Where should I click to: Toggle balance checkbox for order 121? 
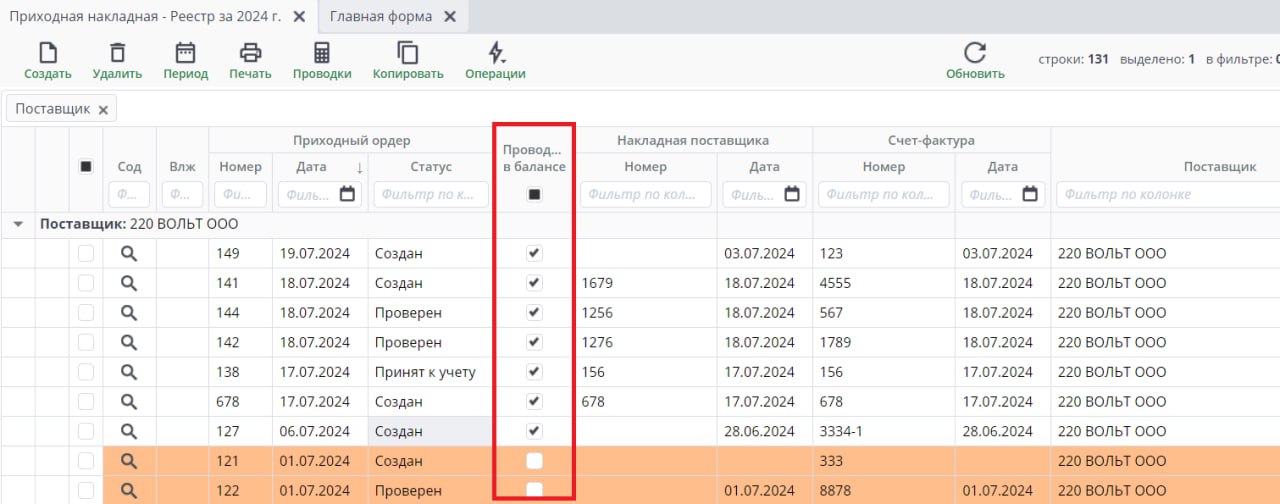coord(534,461)
